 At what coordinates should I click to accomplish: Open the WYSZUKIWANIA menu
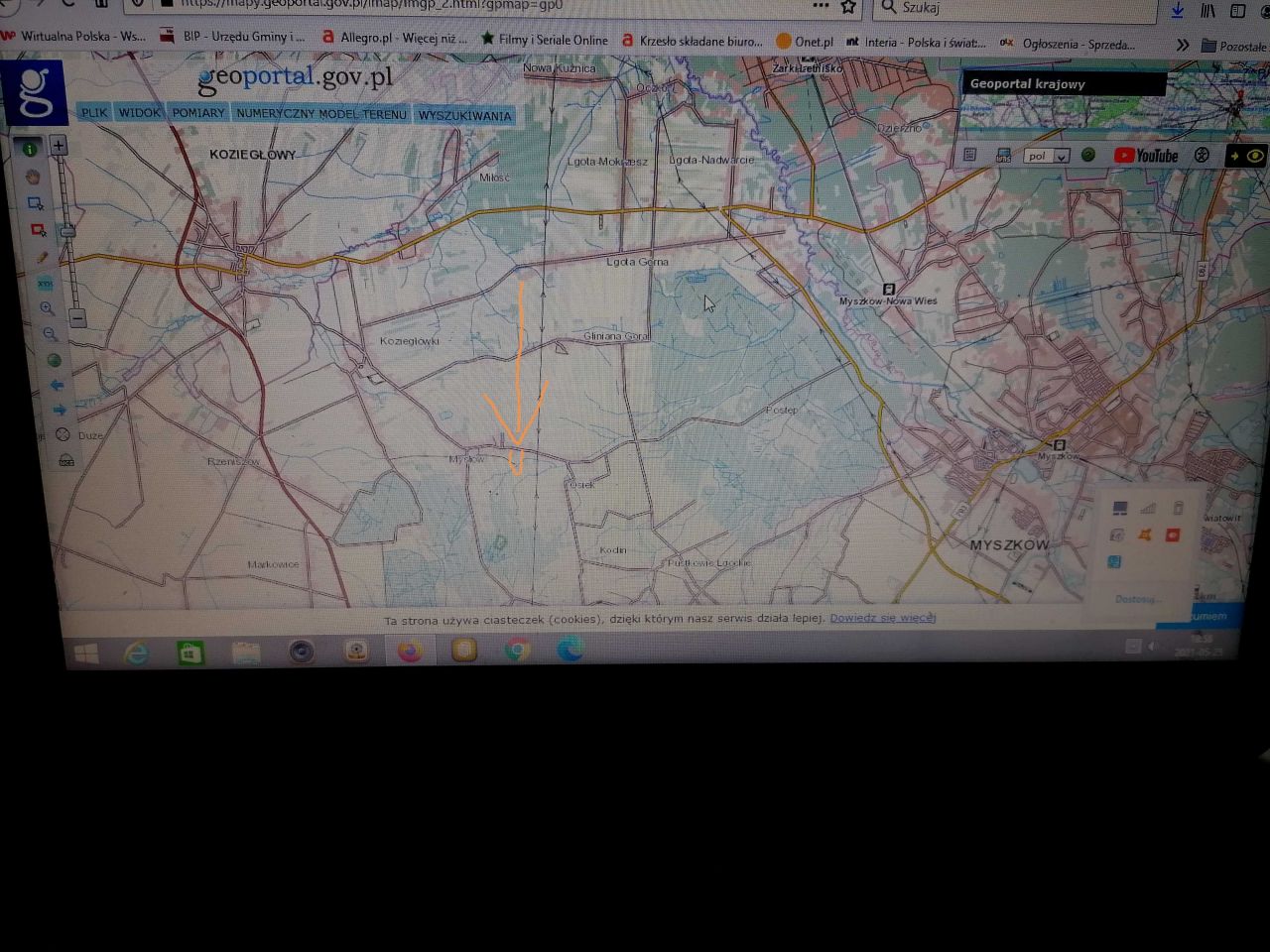pyautogui.click(x=464, y=116)
